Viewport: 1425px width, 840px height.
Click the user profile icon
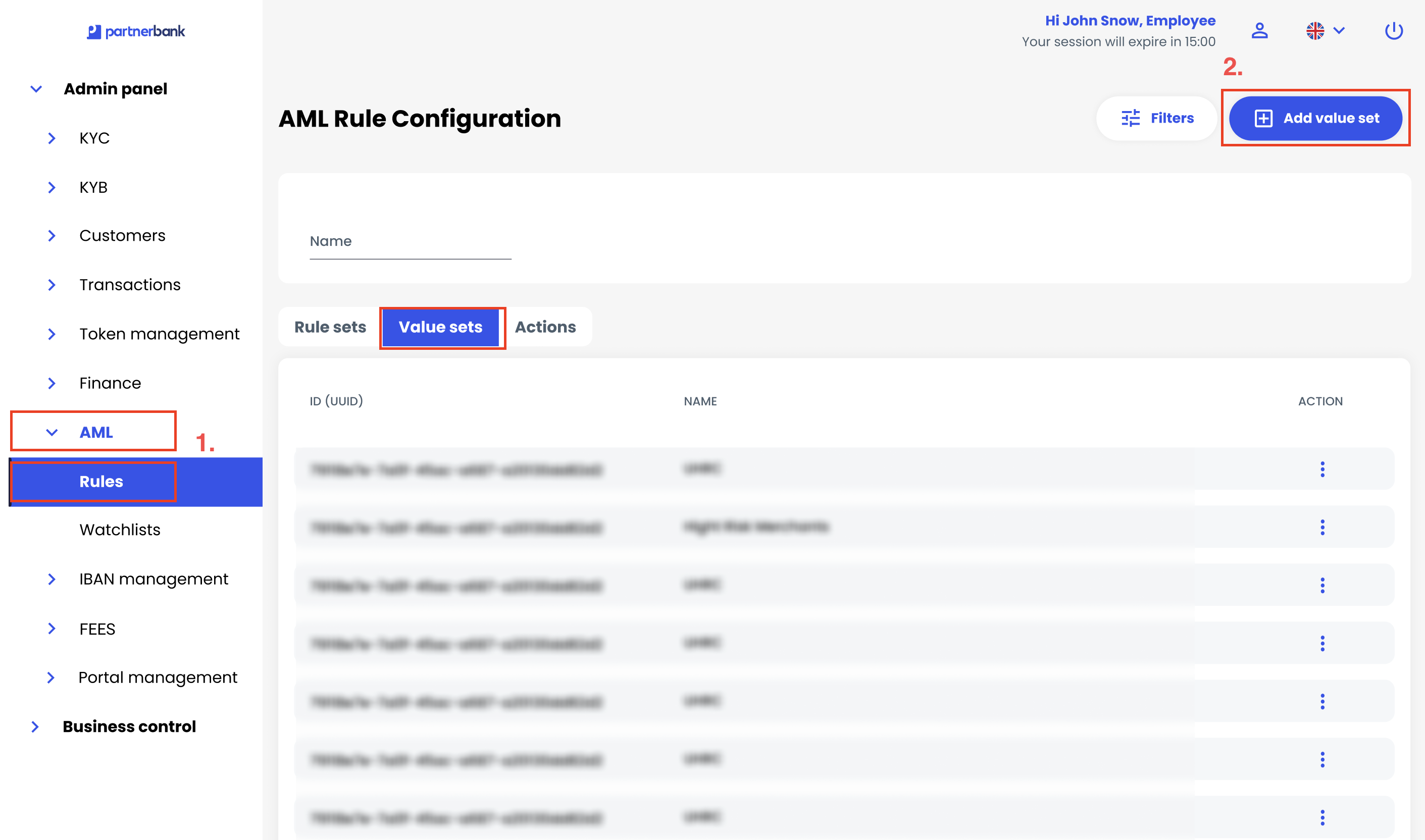1259,31
